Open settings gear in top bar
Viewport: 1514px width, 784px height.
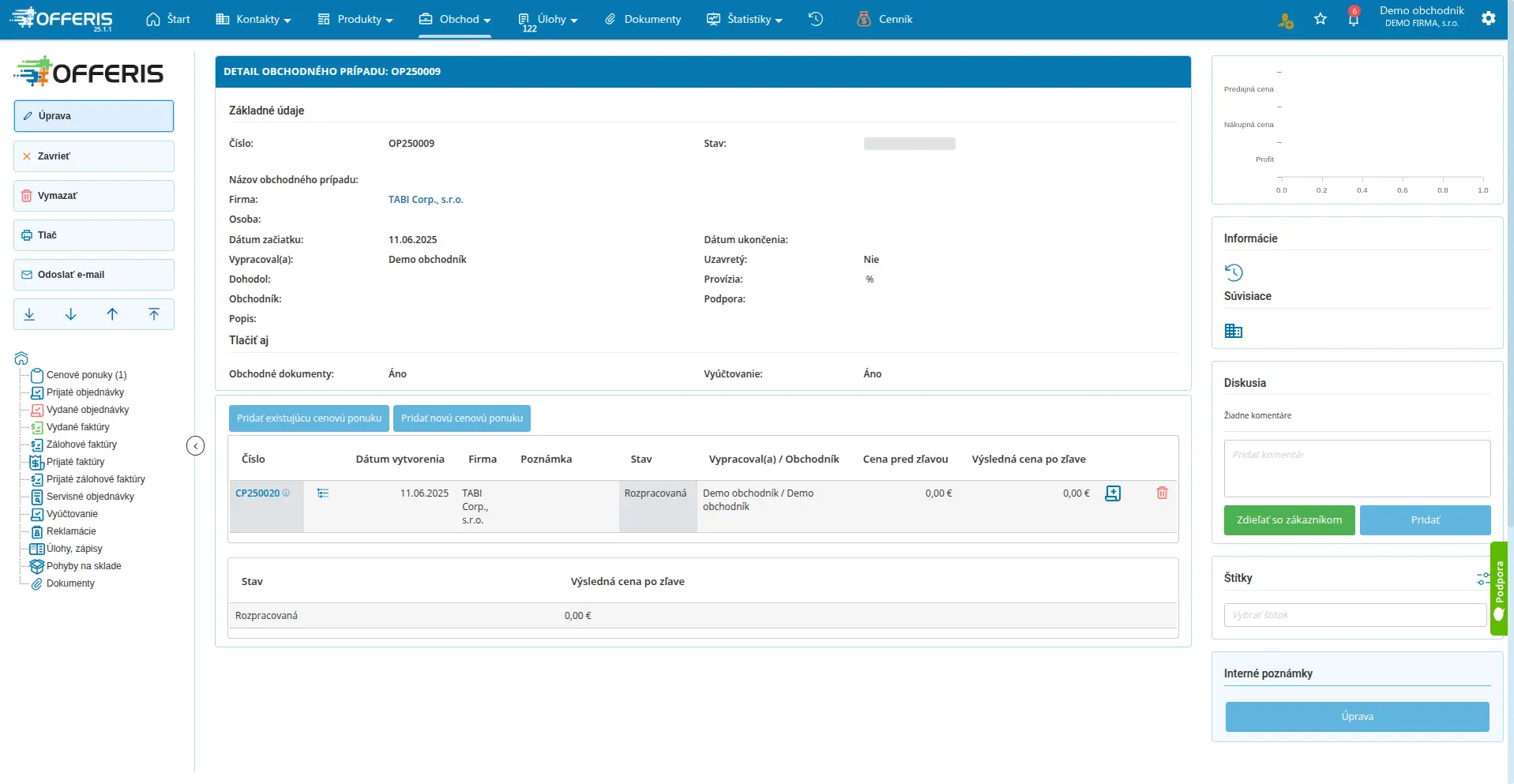(x=1489, y=18)
